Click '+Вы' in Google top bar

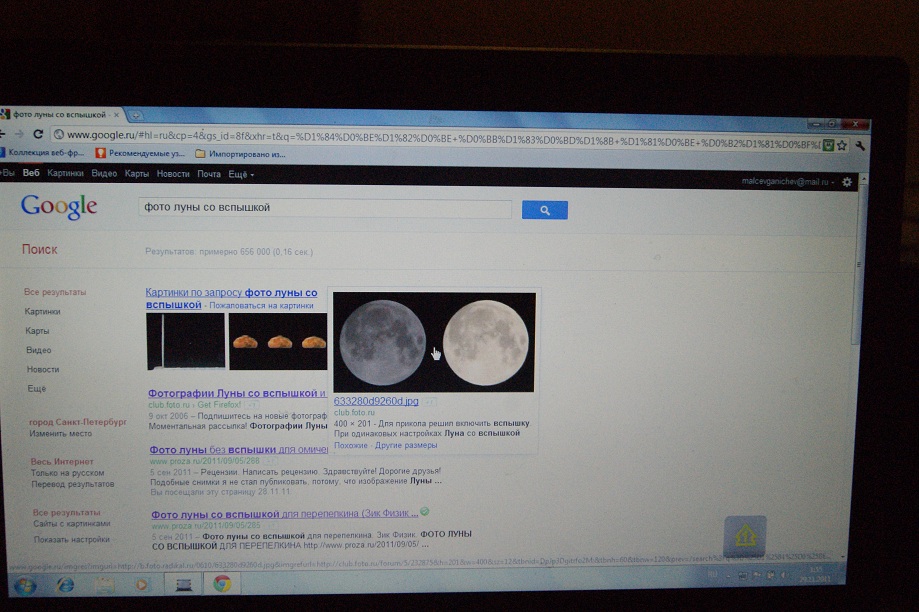(7, 173)
